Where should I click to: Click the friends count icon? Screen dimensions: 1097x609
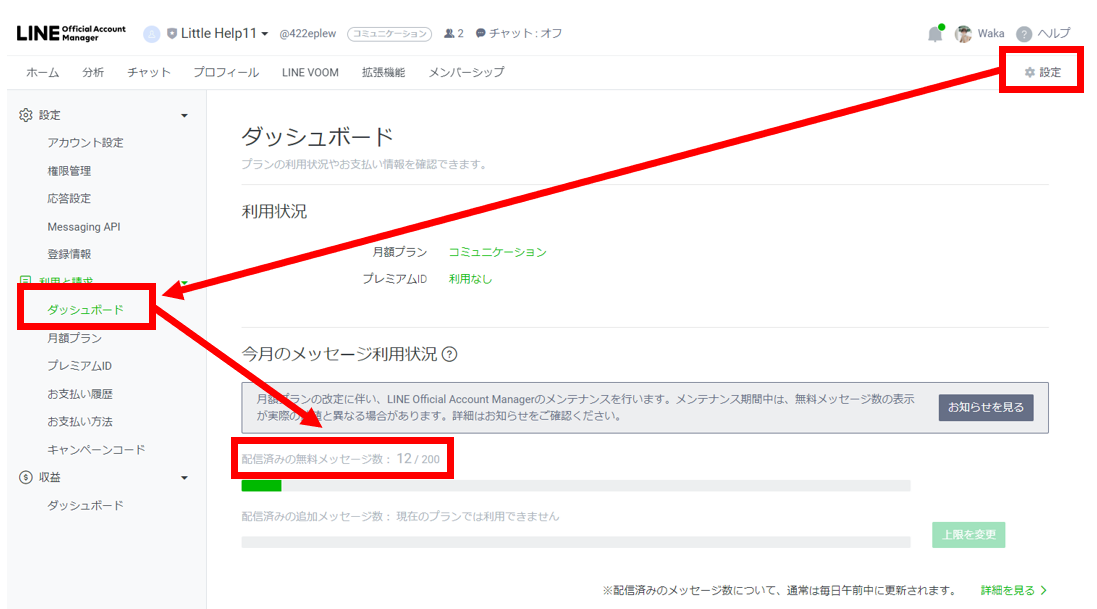pos(449,34)
